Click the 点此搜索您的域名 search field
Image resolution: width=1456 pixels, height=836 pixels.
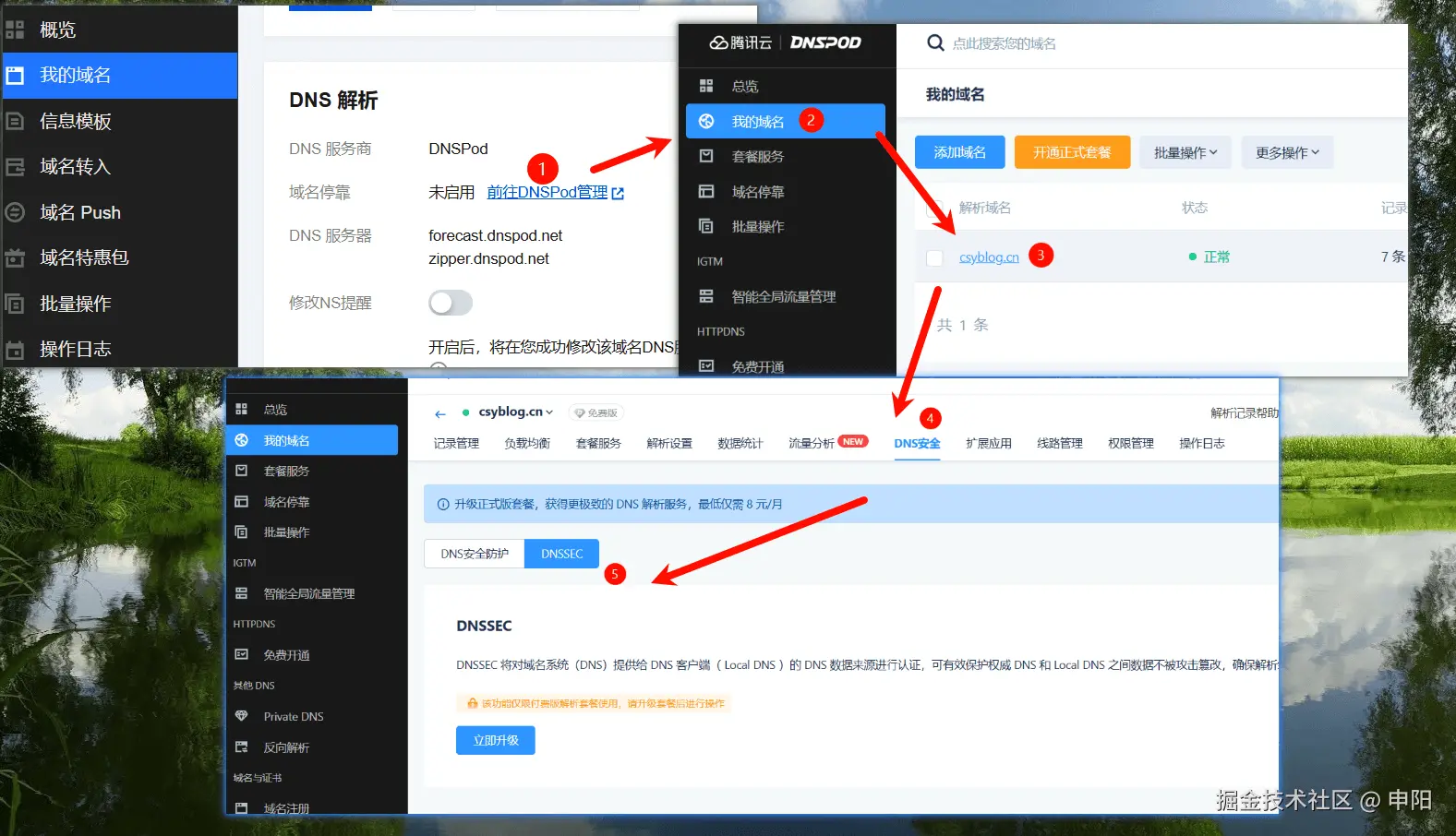click(x=1004, y=43)
